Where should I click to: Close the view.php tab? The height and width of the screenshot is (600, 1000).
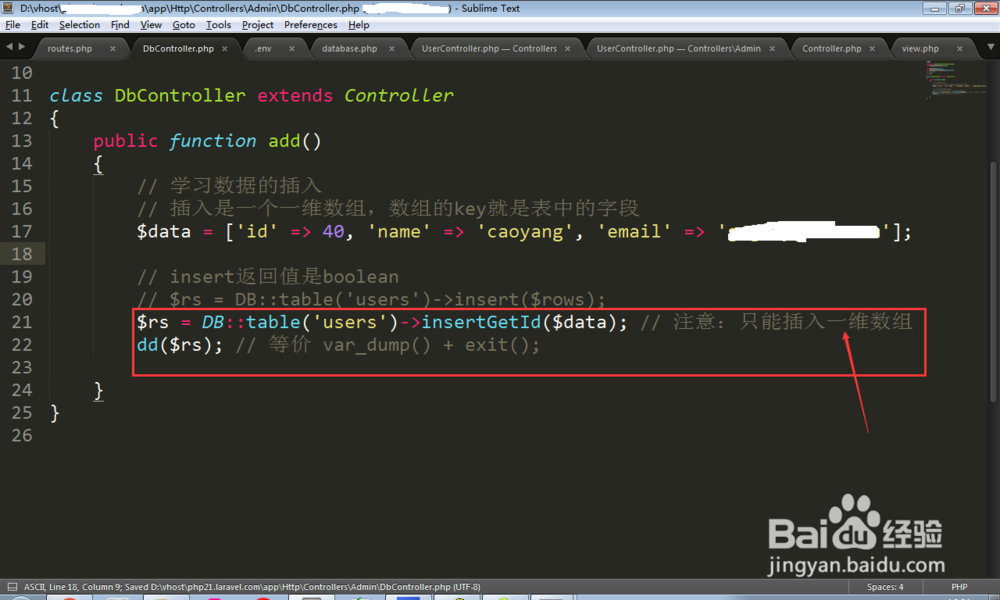coord(959,48)
